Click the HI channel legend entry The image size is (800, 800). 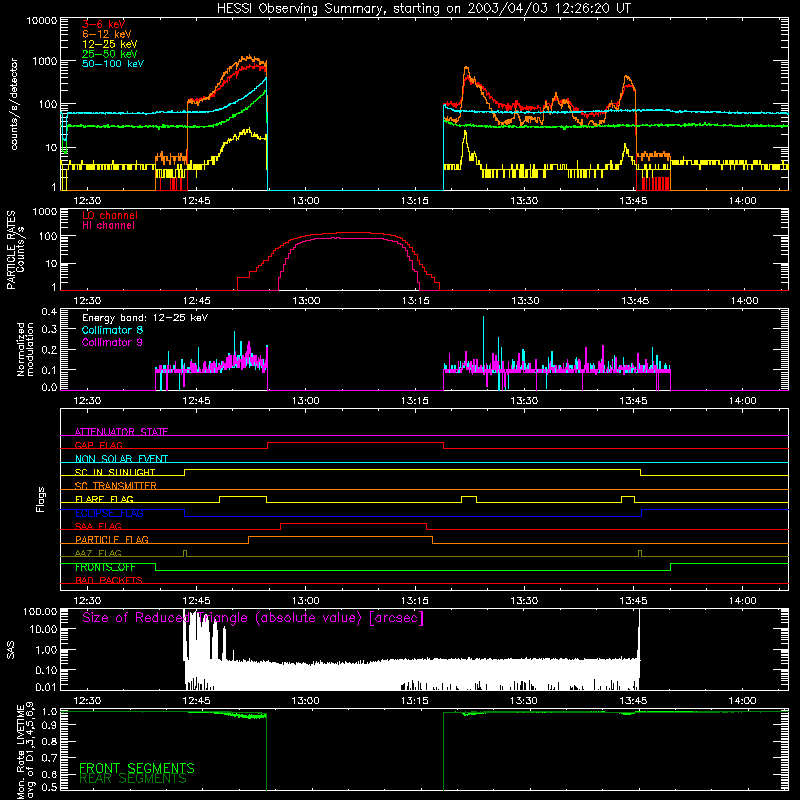point(108,226)
